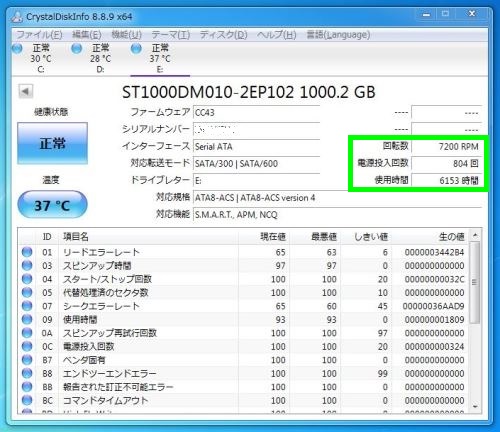Click status icon for 0A スピンアップ再試行回数

[x=27, y=333]
